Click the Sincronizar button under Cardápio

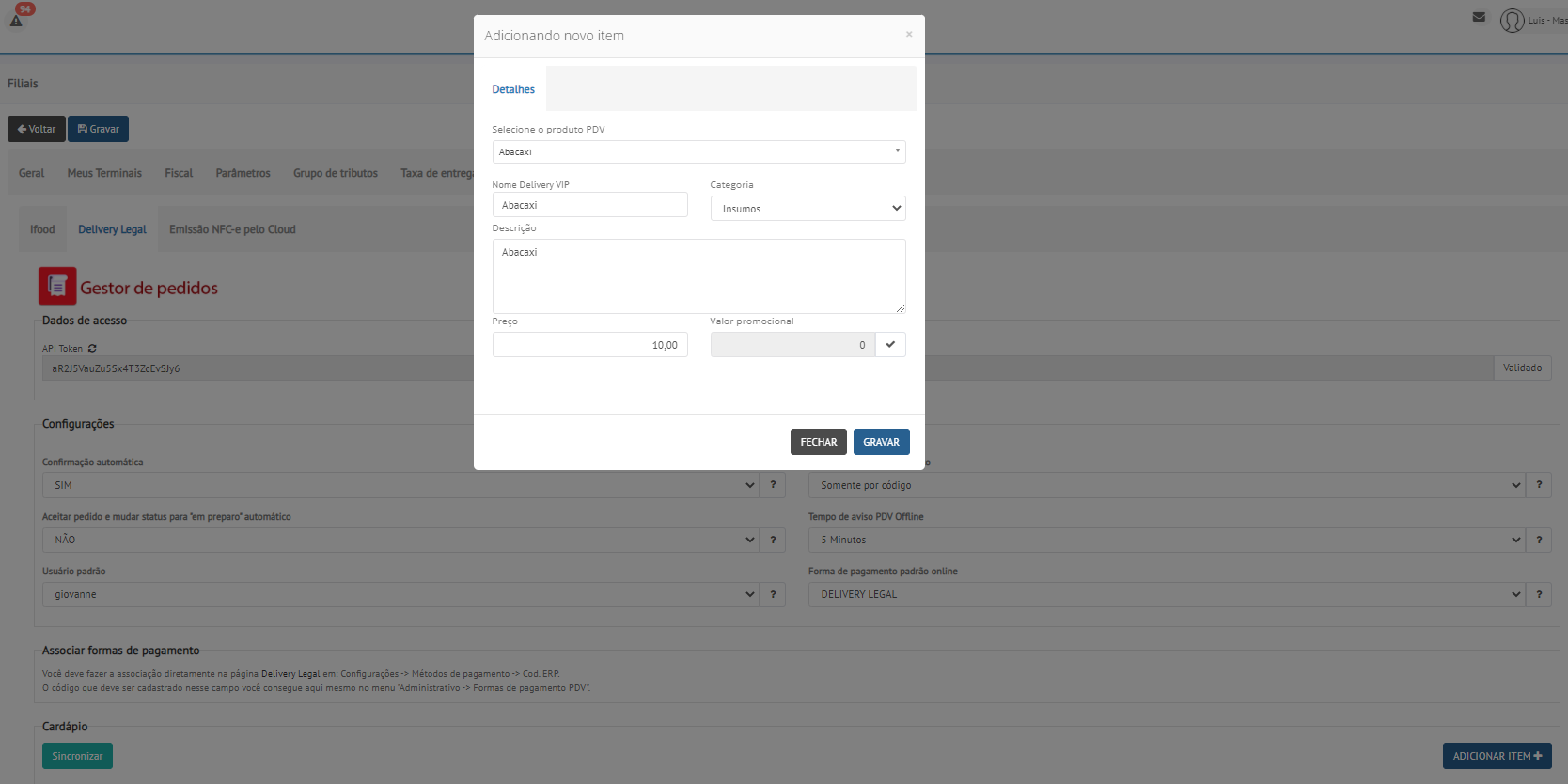(x=77, y=756)
